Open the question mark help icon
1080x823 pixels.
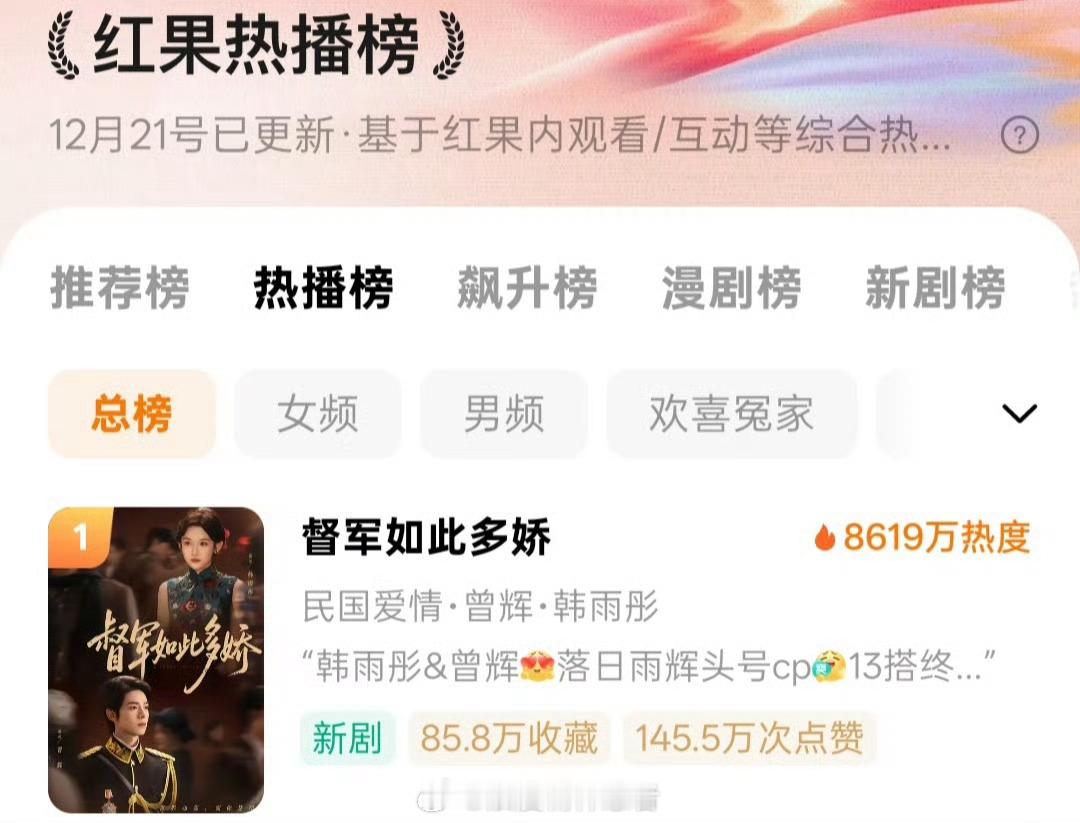pos(1019,135)
